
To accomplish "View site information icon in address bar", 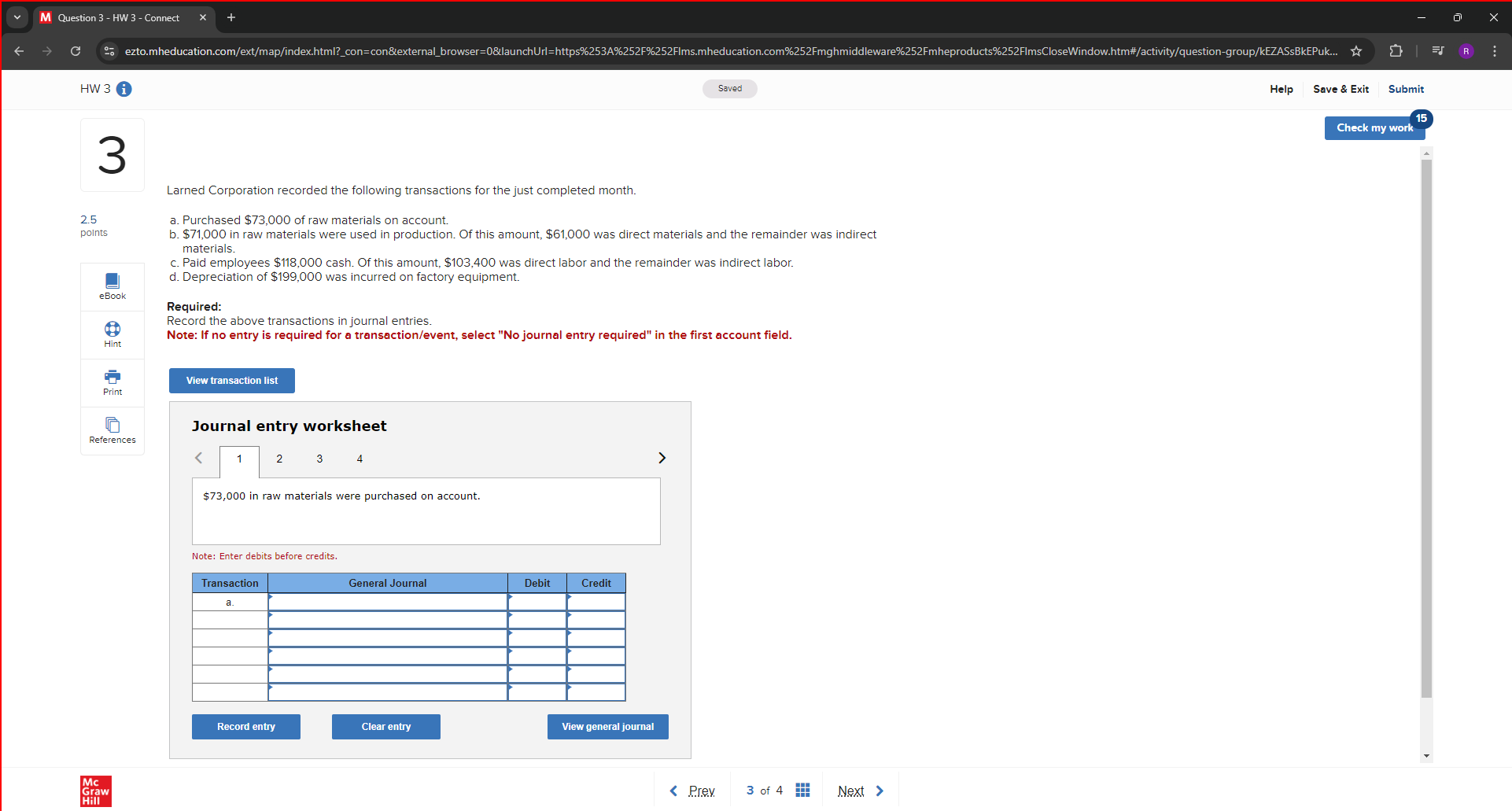I will coord(109,51).
